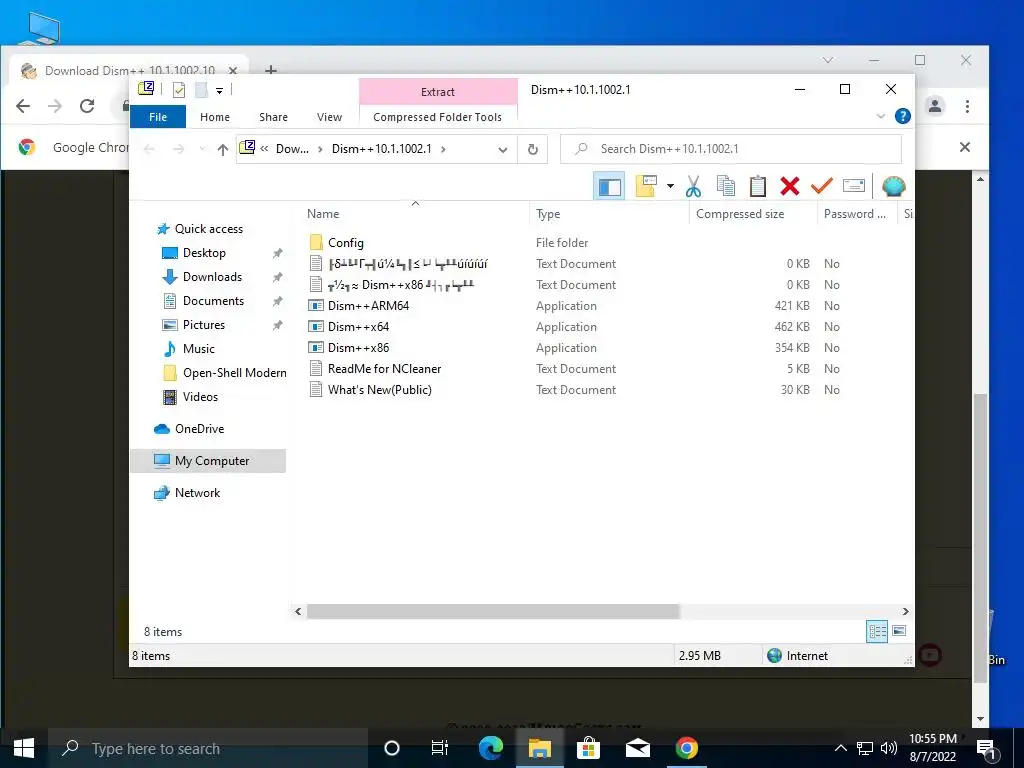Viewport: 1024px width, 768px height.
Task: Click the new folder toolbar icon
Action: (x=646, y=186)
